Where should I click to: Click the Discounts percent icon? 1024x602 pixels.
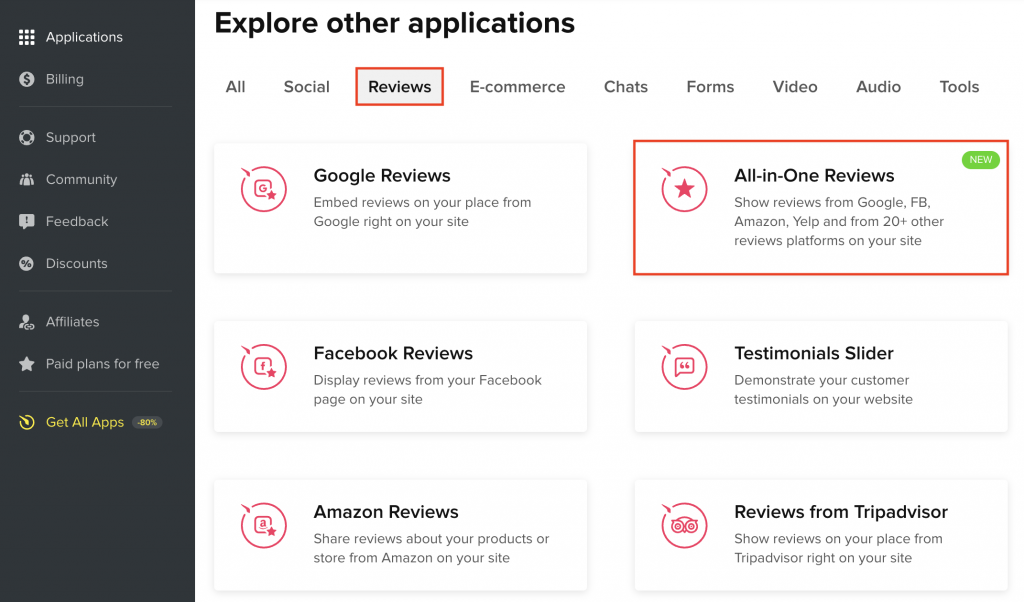point(27,264)
